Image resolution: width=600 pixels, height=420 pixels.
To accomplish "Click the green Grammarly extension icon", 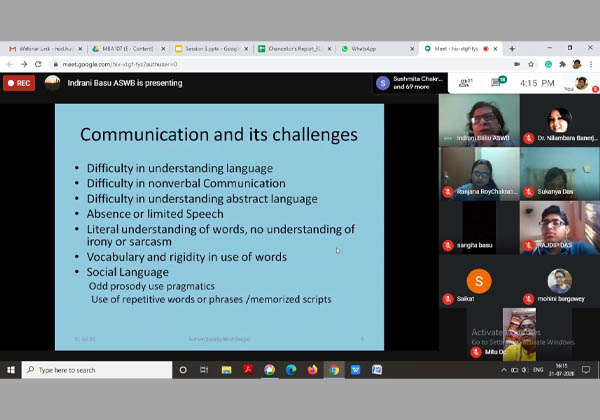I will [x=548, y=64].
